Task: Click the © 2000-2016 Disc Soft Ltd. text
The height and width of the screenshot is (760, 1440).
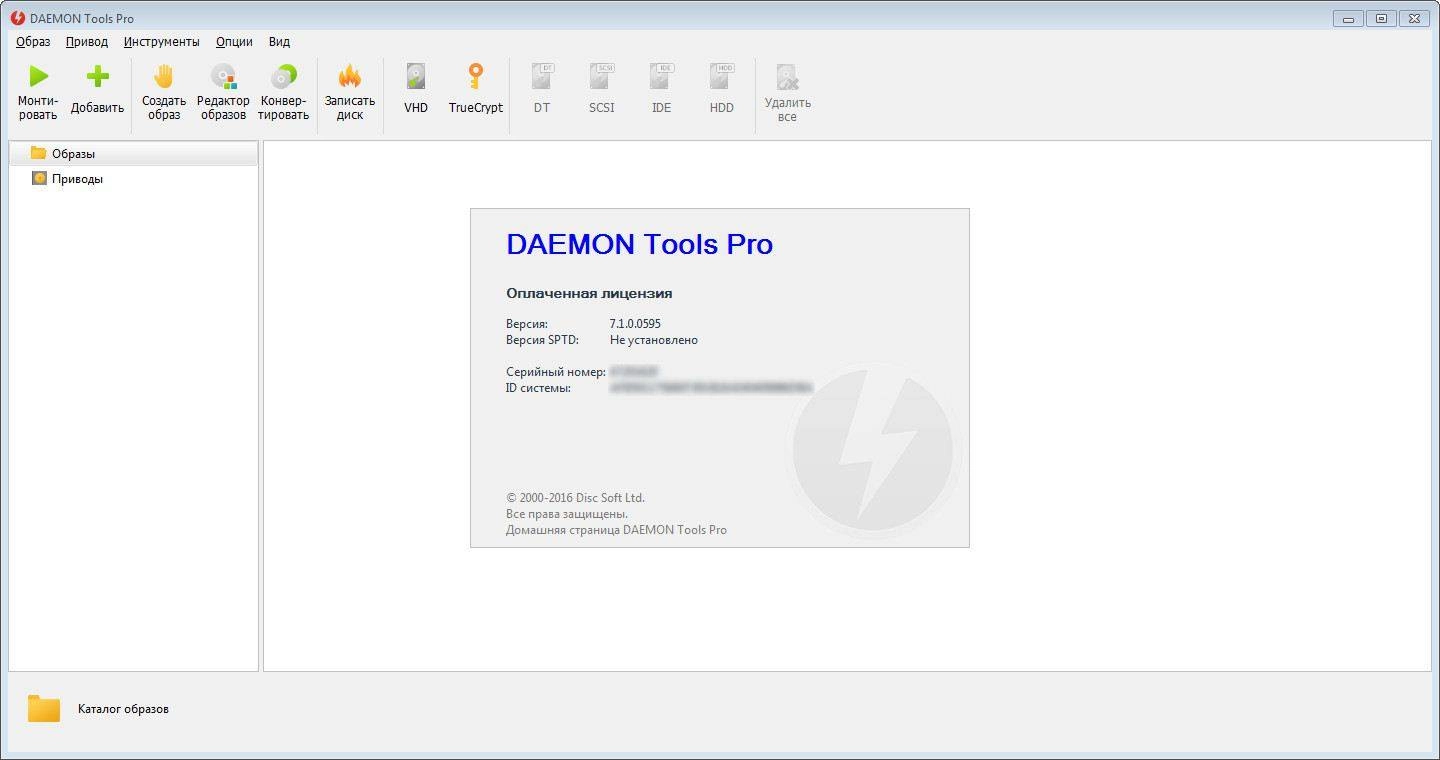Action: pos(575,498)
